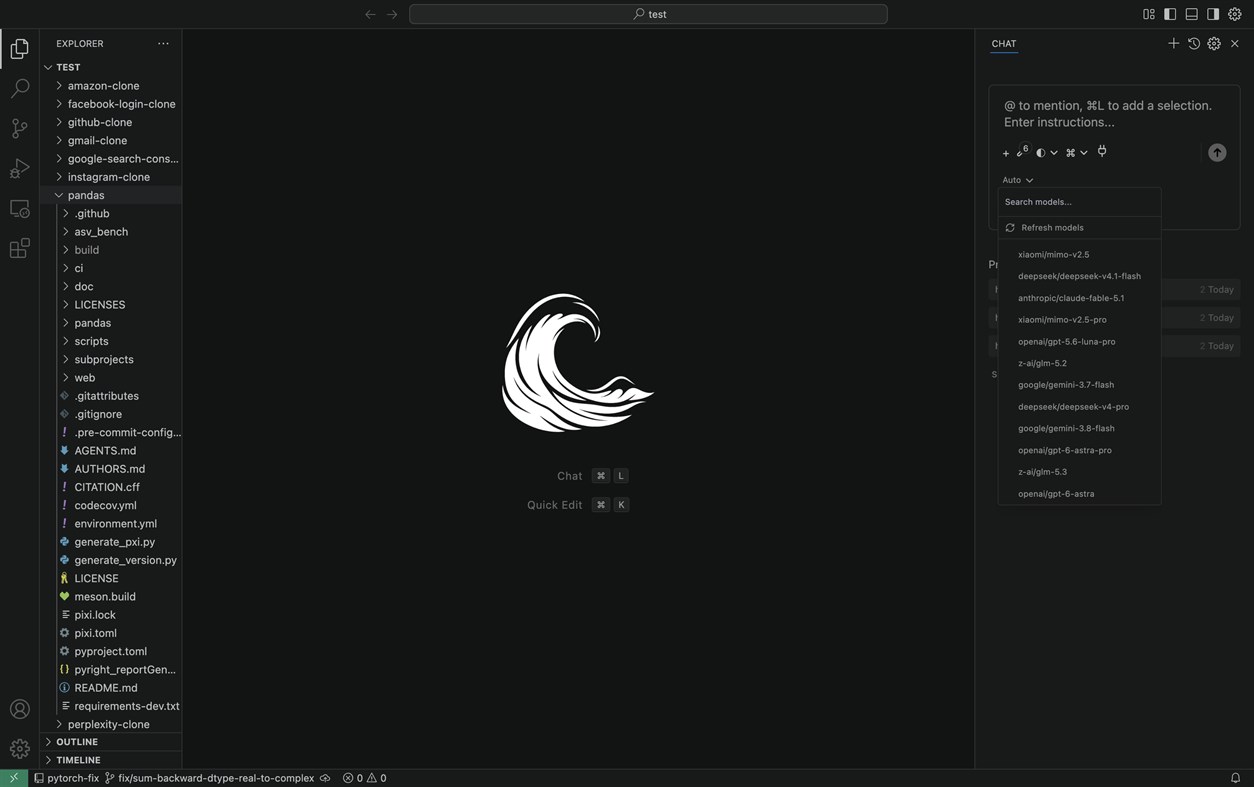Select the z-ai/glm-5.3 model
1254x787 pixels.
tap(1079, 472)
